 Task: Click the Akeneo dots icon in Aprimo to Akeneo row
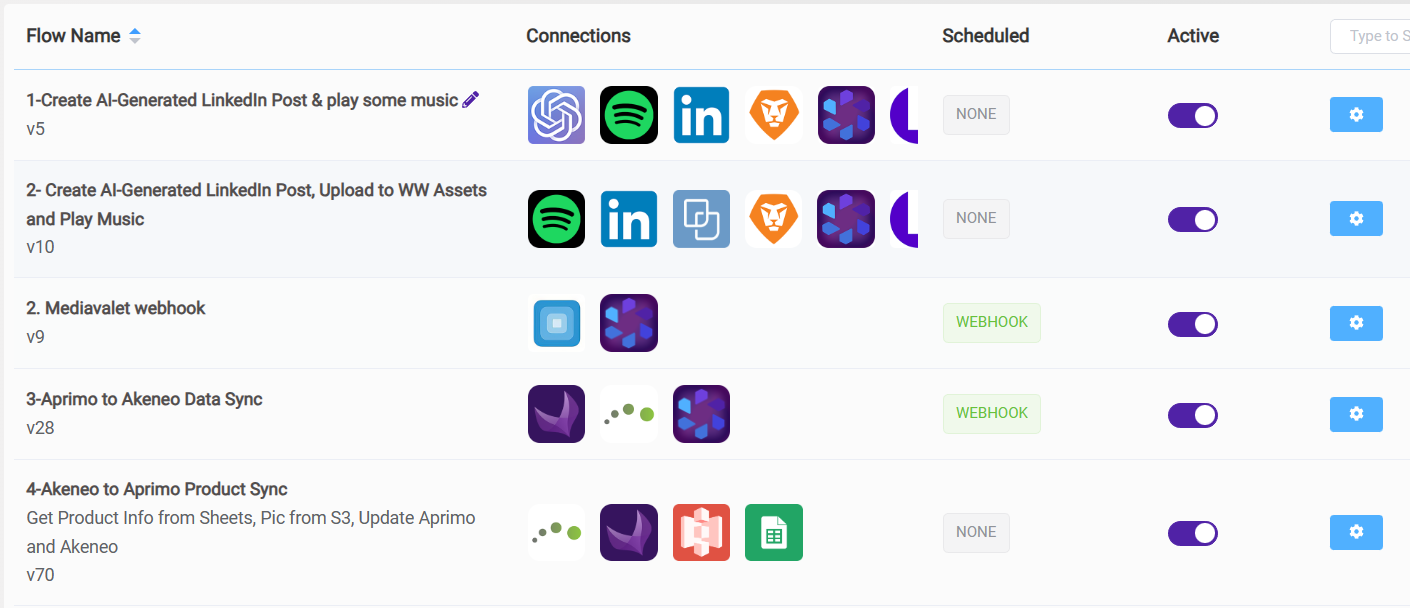click(x=629, y=414)
